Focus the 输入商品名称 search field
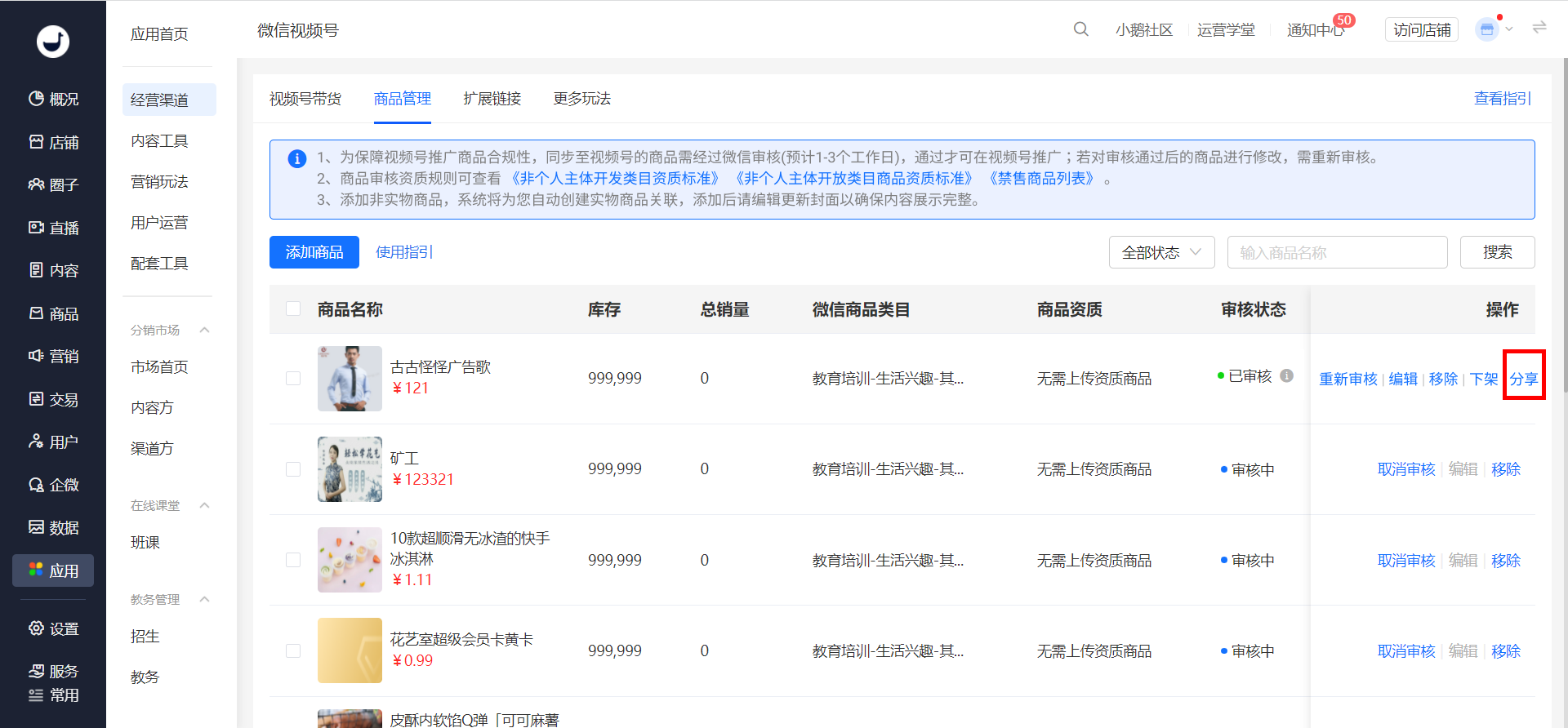1568x728 pixels. coord(1337,252)
